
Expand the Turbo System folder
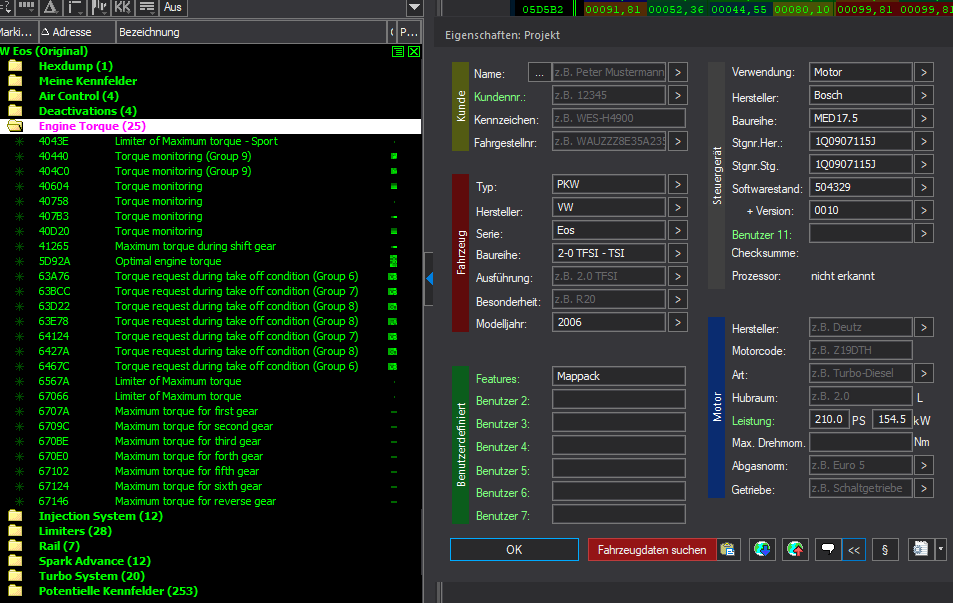tap(16, 576)
